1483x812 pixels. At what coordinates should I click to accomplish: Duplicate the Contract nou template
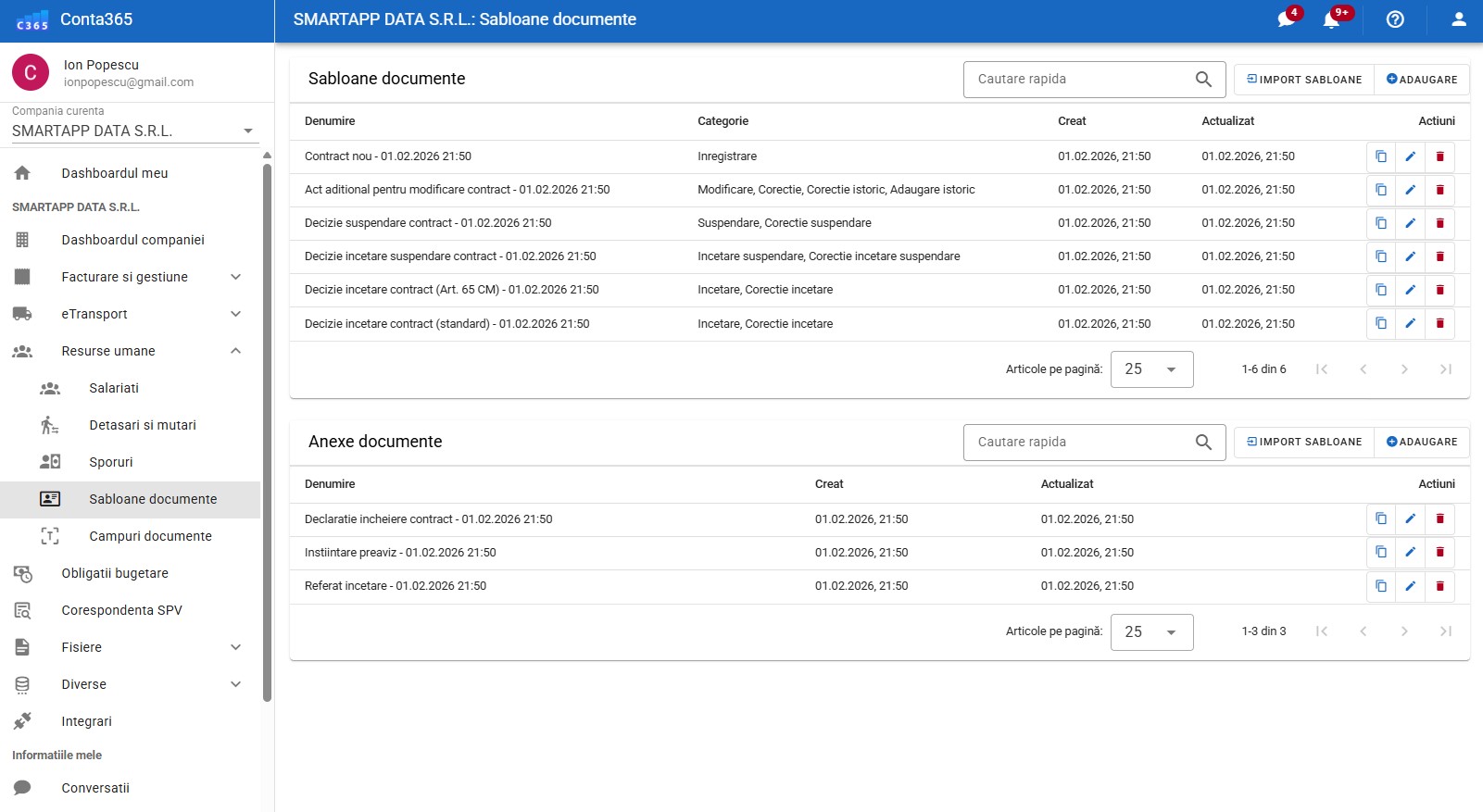1381,156
